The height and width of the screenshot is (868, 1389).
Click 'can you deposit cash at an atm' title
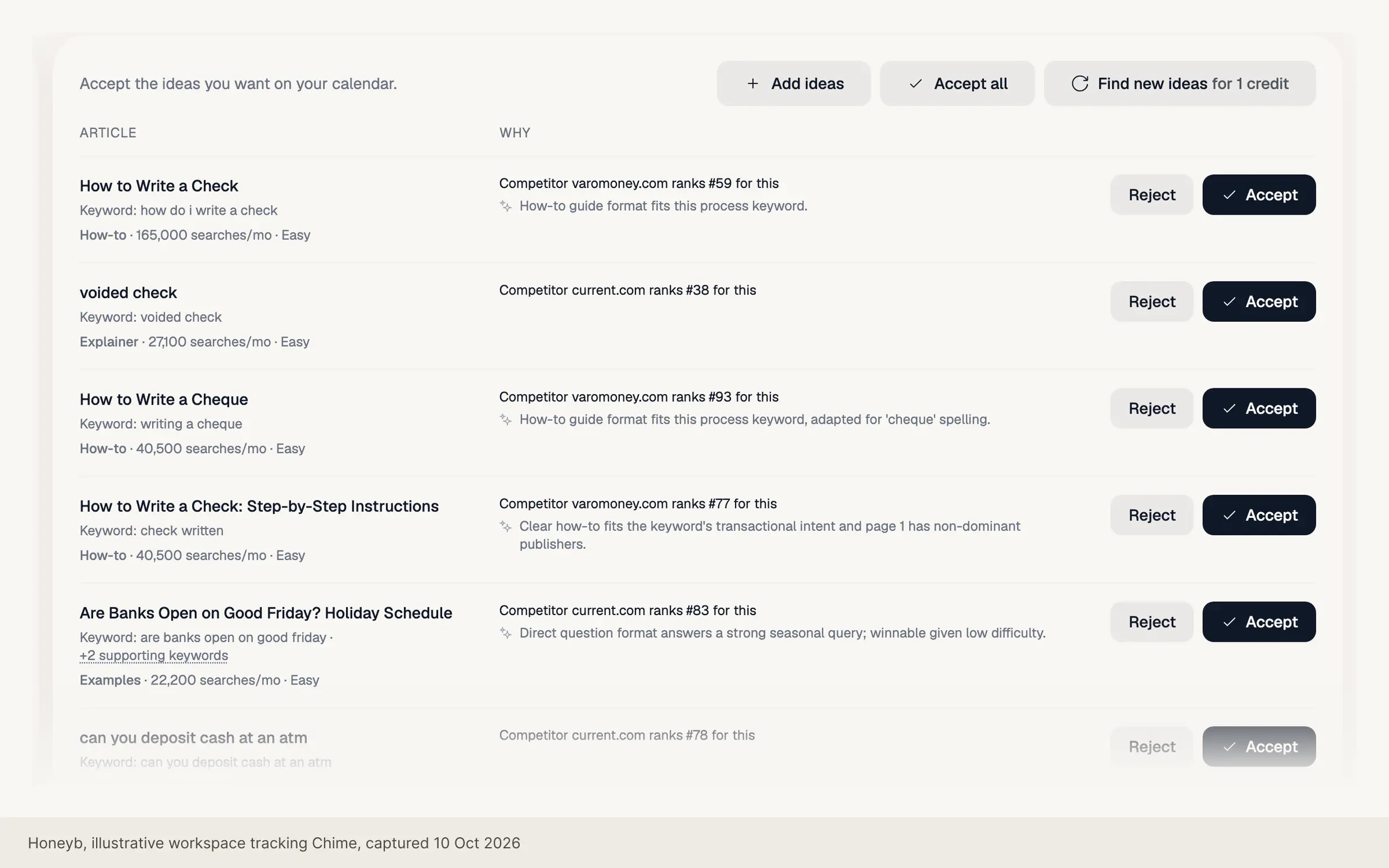[193, 738]
